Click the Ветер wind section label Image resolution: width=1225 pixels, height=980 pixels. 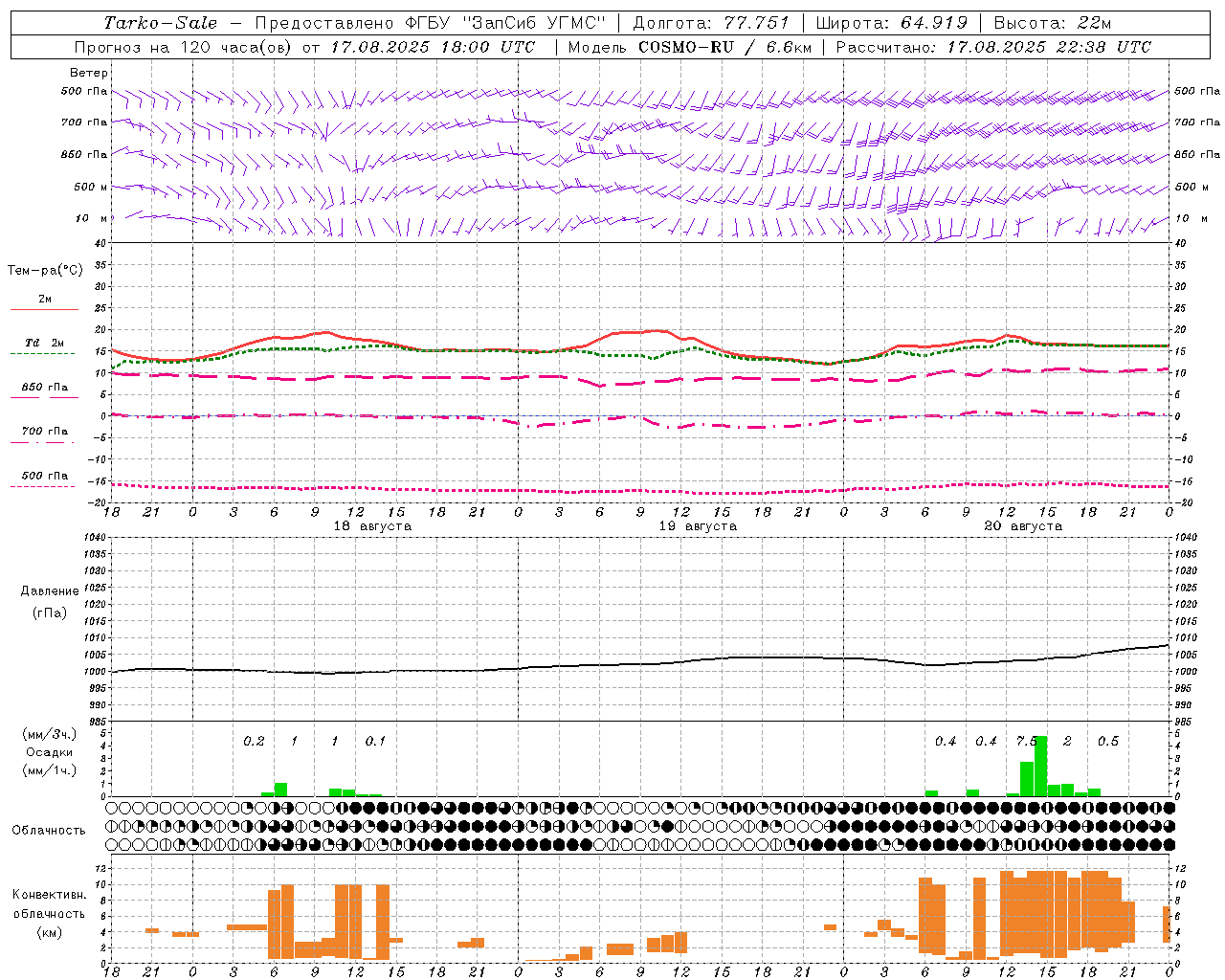pos(88,73)
